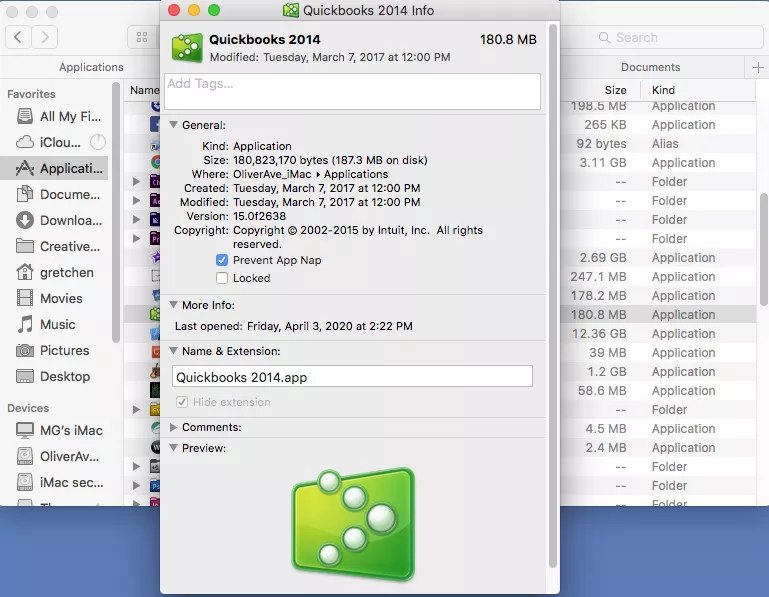769x597 pixels.
Task: Uncheck Prevent App Nap checkbox
Action: [x=222, y=260]
